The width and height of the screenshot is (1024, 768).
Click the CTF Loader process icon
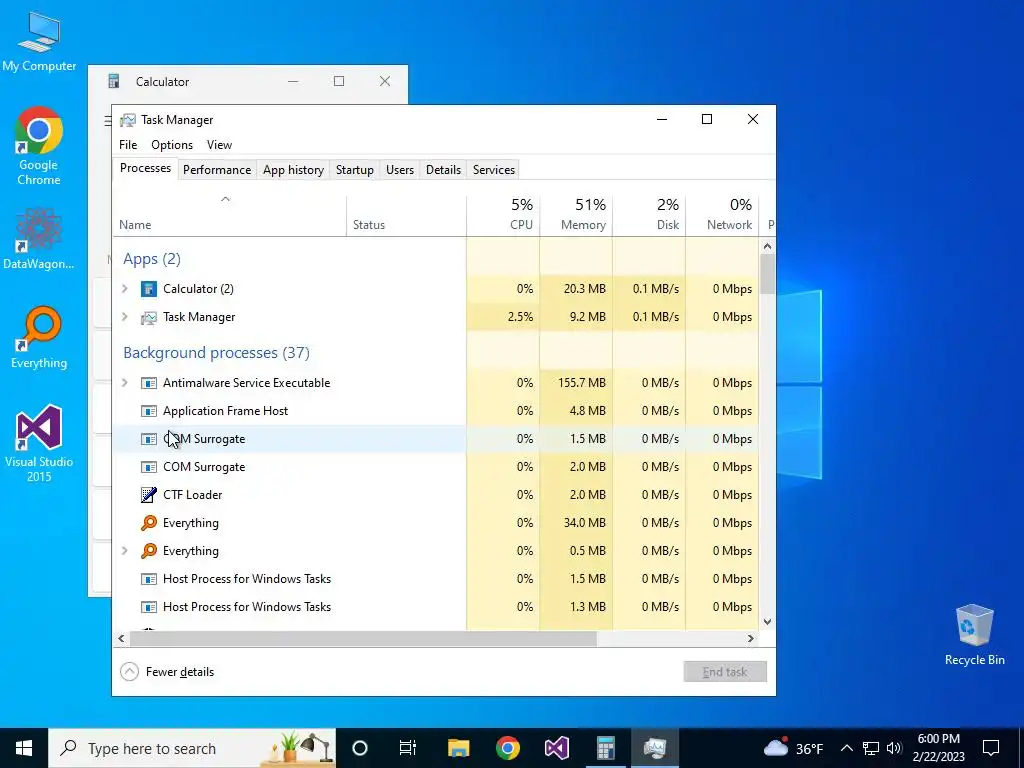tap(149, 494)
